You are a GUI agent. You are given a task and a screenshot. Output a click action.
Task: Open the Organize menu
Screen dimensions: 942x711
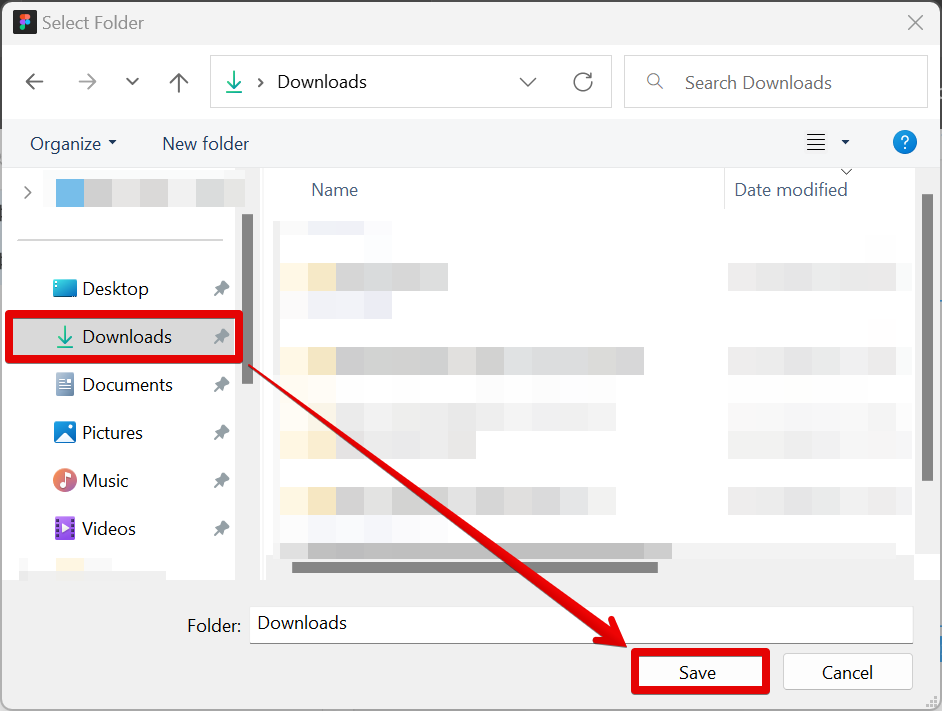[73, 143]
